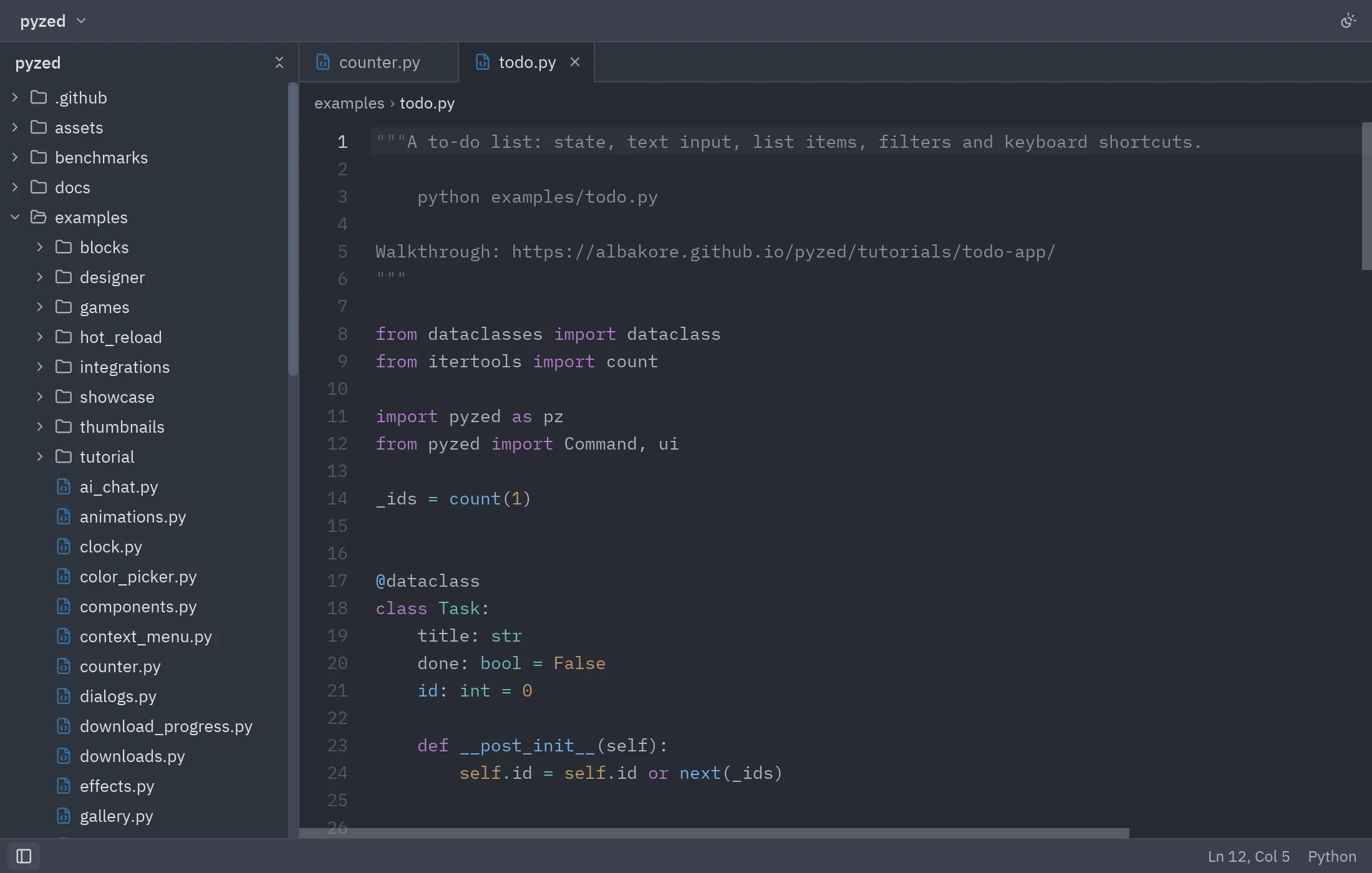Toggle the sidebar panel button
The width and height of the screenshot is (1372, 873).
(x=24, y=856)
